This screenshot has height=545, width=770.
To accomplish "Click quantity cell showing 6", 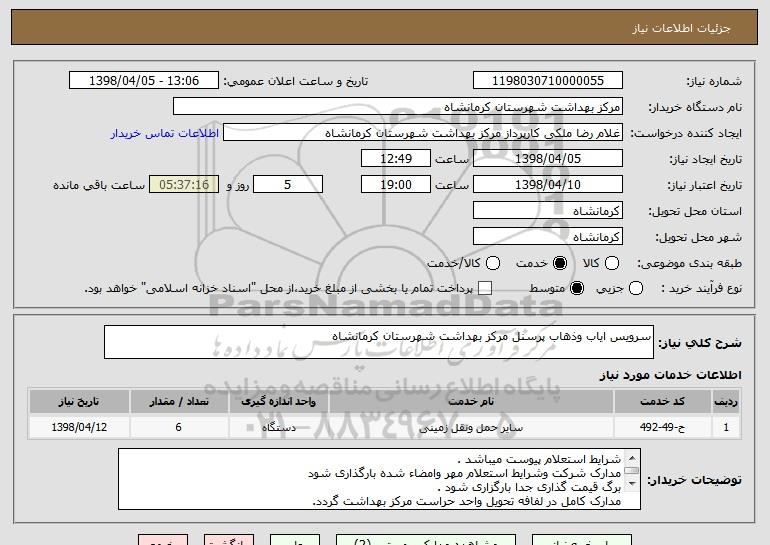I will coord(179,427).
